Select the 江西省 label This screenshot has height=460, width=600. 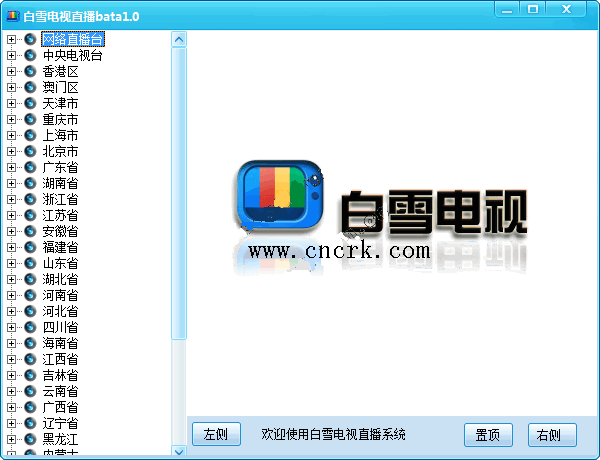60,359
